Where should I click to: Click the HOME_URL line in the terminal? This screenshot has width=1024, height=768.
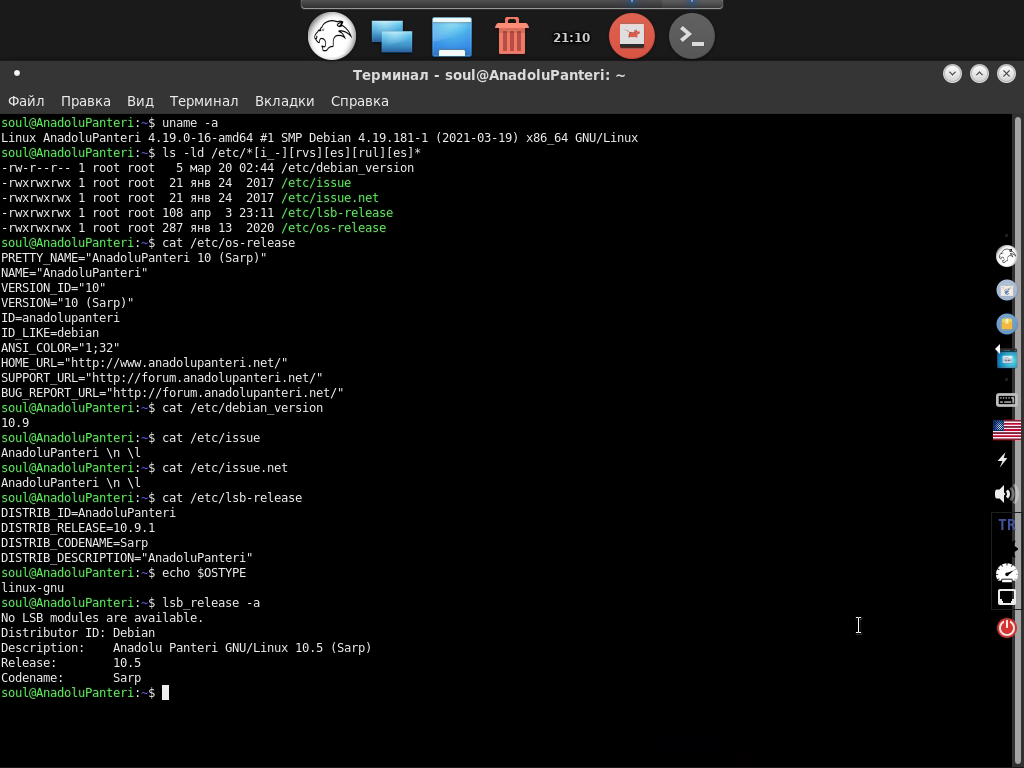coord(144,363)
